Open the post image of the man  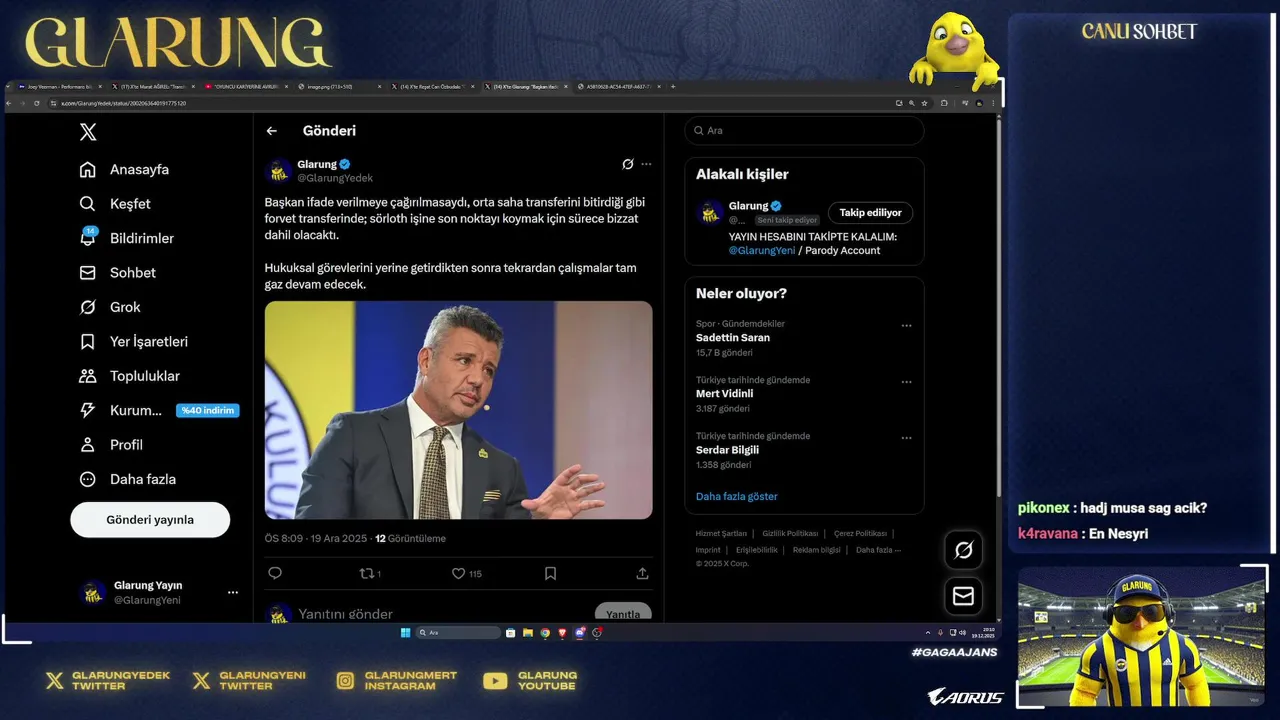click(x=458, y=410)
